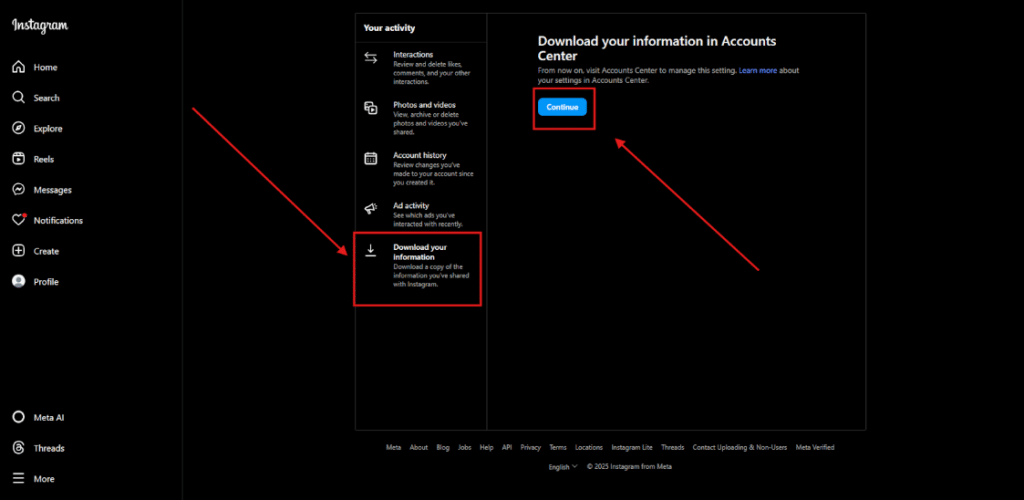Open the Jobs footer link
Screen dimensions: 1024x500
pyautogui.click(x=464, y=448)
